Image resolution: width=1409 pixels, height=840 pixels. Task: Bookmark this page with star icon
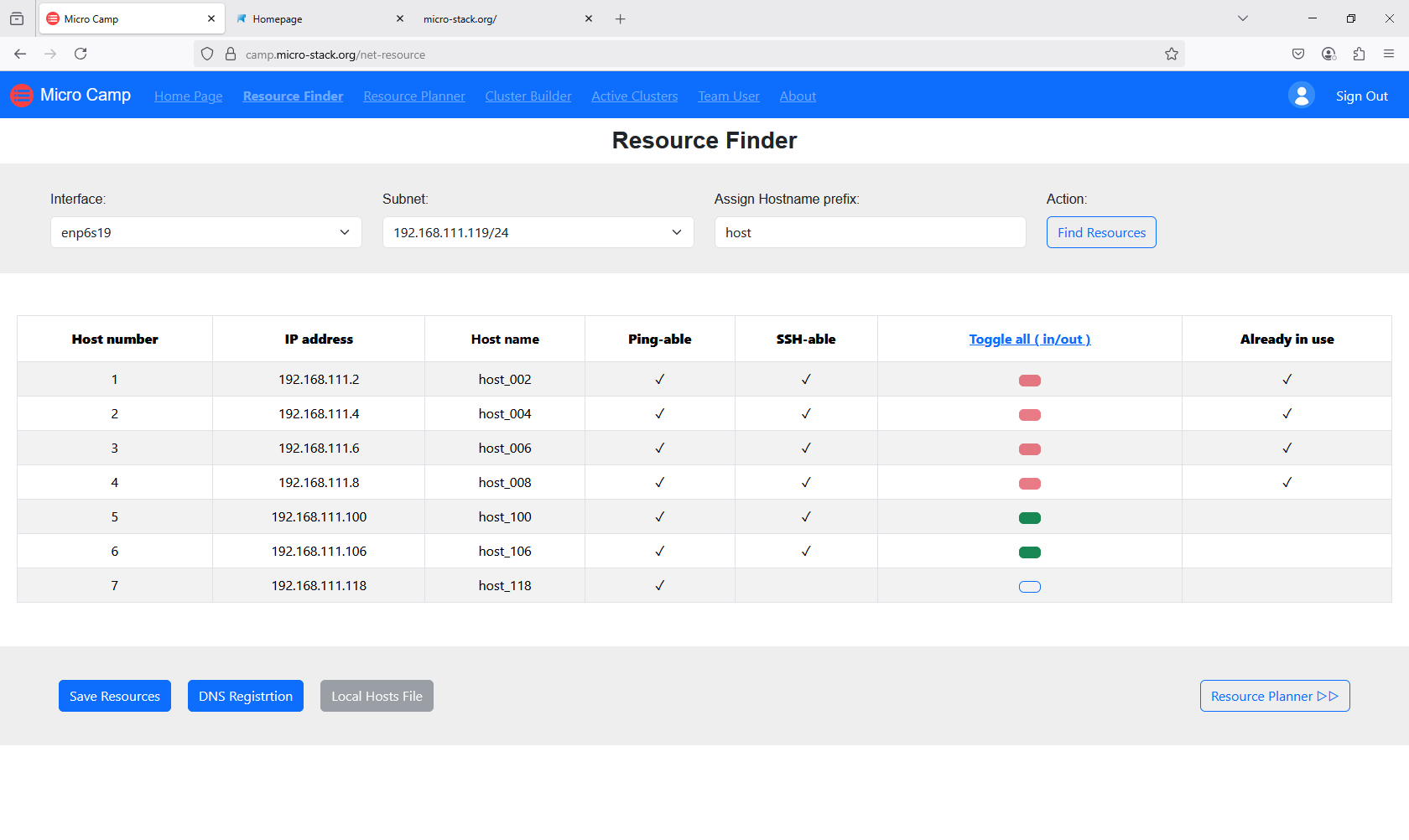coord(1172,54)
